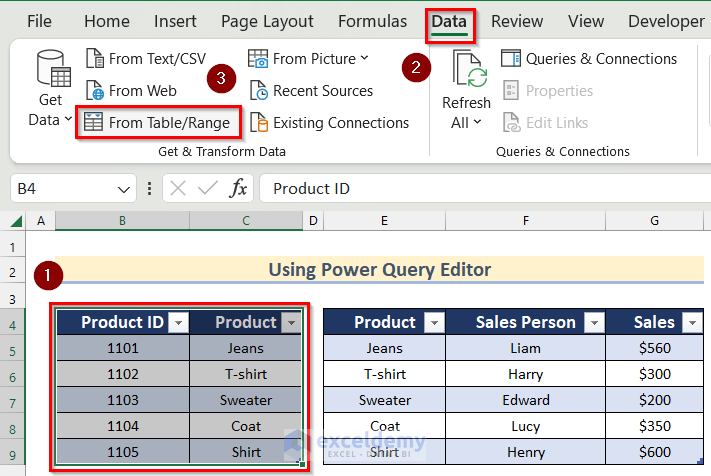Open the Sales Person filter dropdown
The image size is (711, 476).
[x=593, y=322]
